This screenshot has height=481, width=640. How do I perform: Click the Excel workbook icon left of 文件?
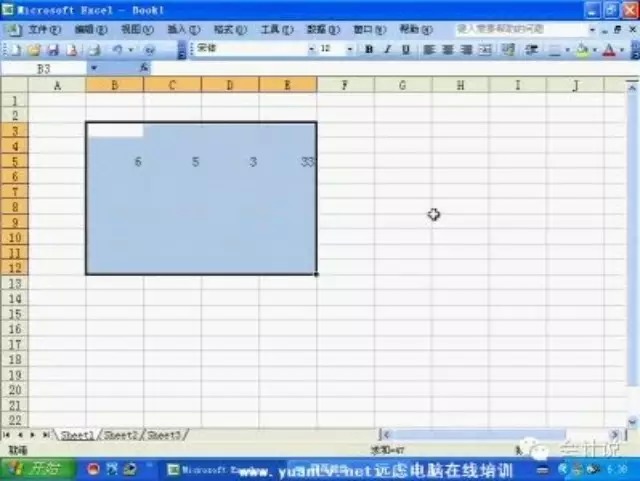point(13,29)
